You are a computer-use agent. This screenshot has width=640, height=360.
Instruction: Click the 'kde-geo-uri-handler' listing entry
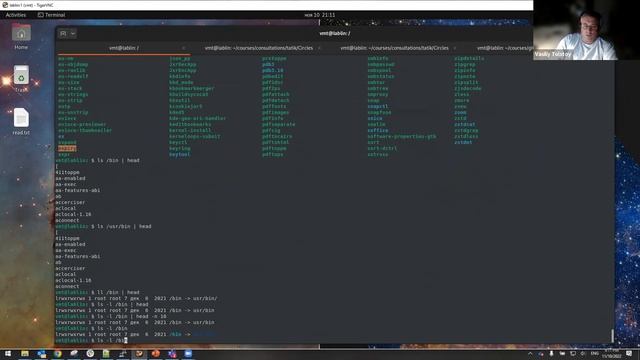pyautogui.click(x=198, y=118)
